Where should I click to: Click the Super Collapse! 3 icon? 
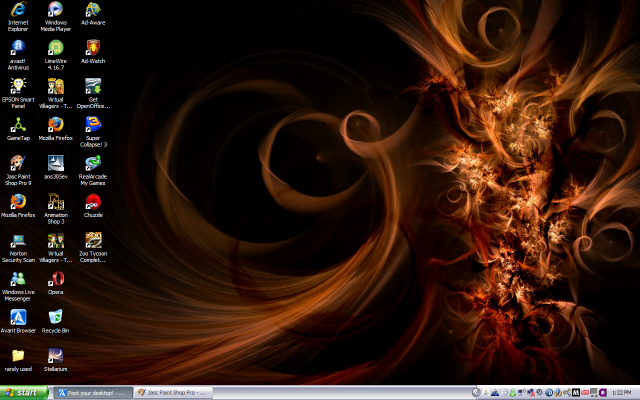click(x=93, y=125)
